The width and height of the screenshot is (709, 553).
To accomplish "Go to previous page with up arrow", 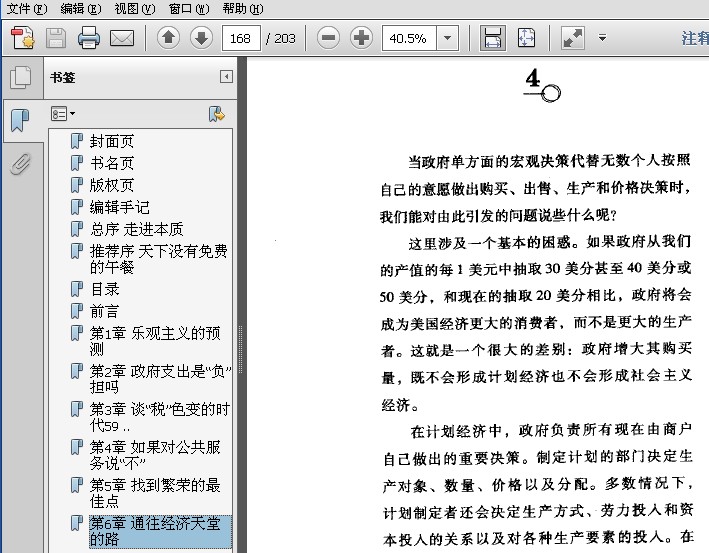I will 169,39.
